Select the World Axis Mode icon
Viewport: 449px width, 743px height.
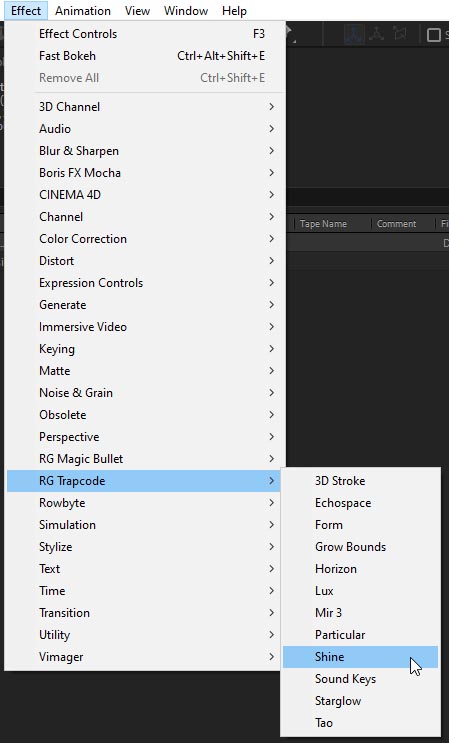pyautogui.click(x=377, y=35)
